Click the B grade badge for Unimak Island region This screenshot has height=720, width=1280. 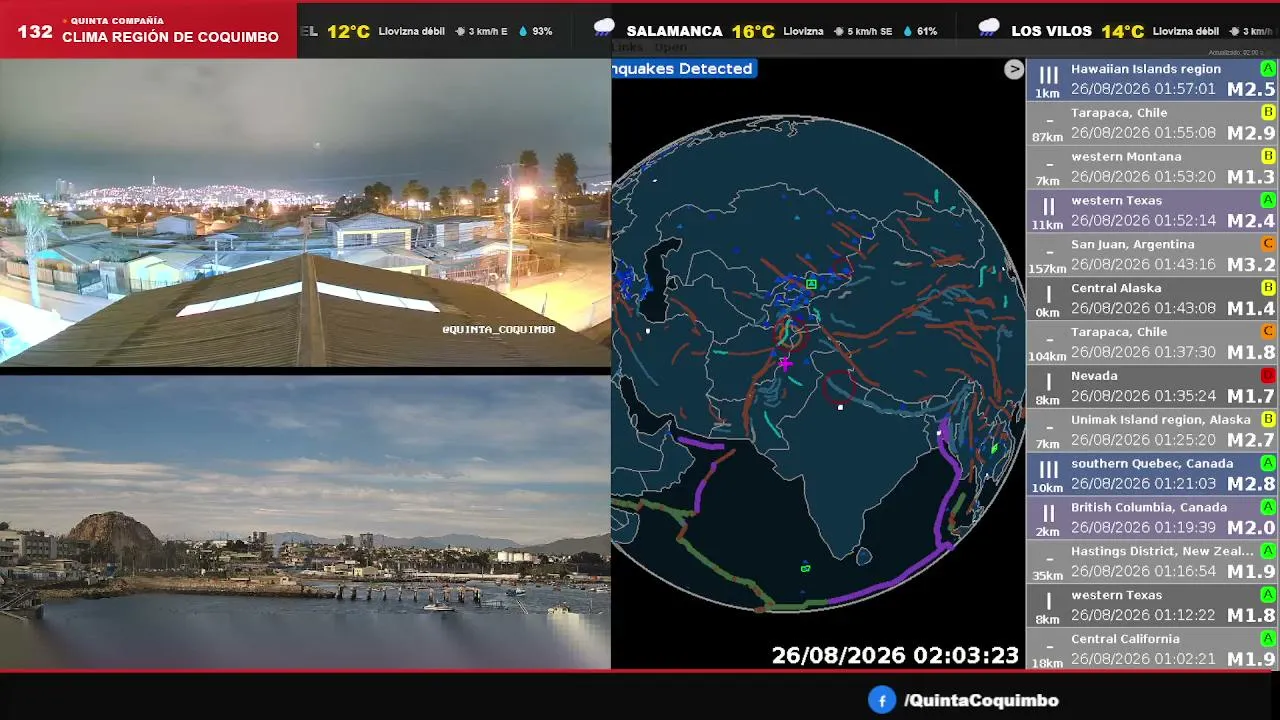point(1268,420)
